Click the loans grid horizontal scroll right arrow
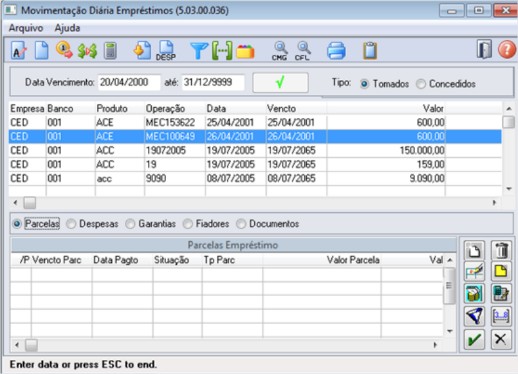 coord(494,203)
